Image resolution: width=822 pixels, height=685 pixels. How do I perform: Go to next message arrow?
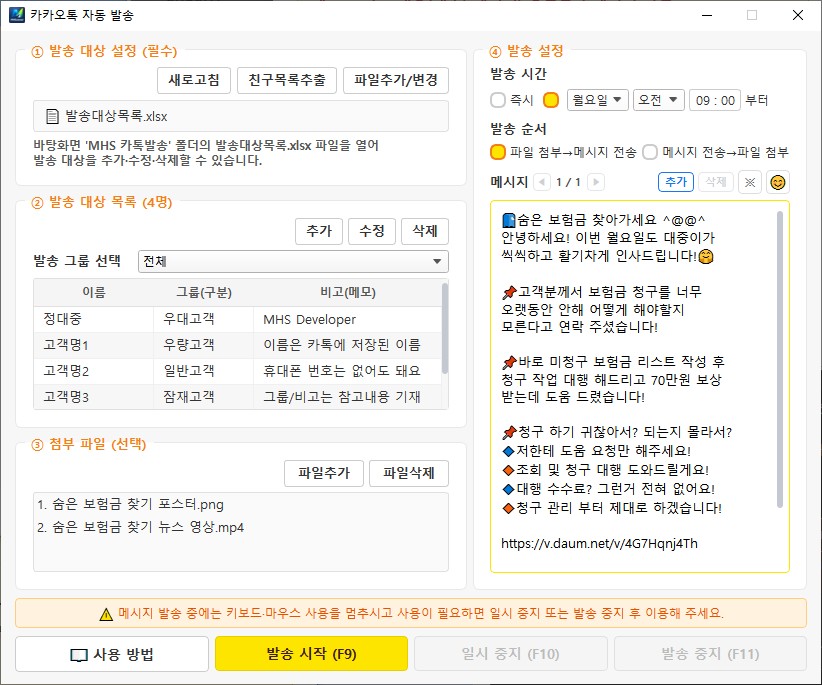[x=596, y=182]
